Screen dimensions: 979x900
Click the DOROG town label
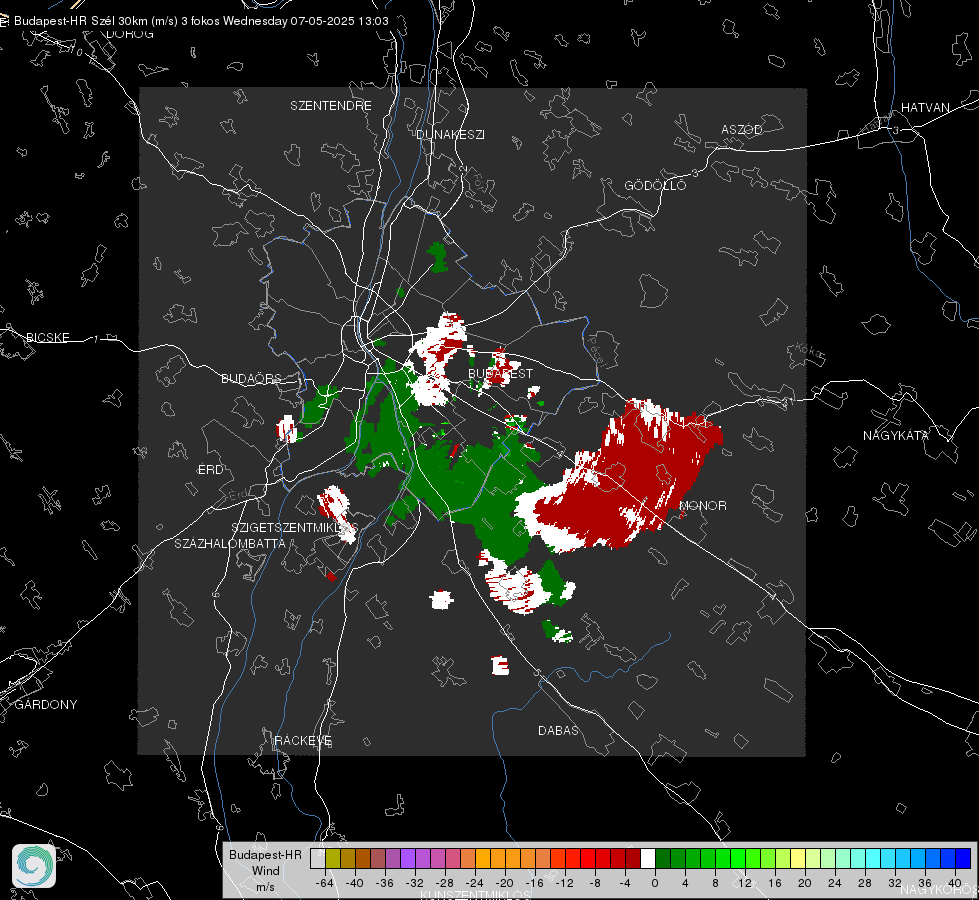coord(130,34)
